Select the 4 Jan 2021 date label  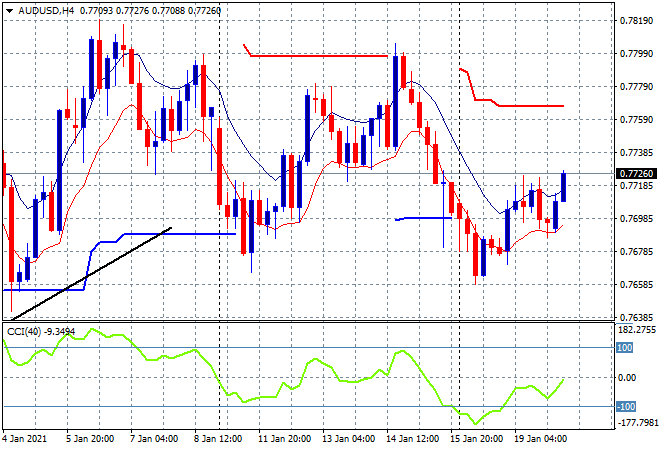click(x=25, y=439)
